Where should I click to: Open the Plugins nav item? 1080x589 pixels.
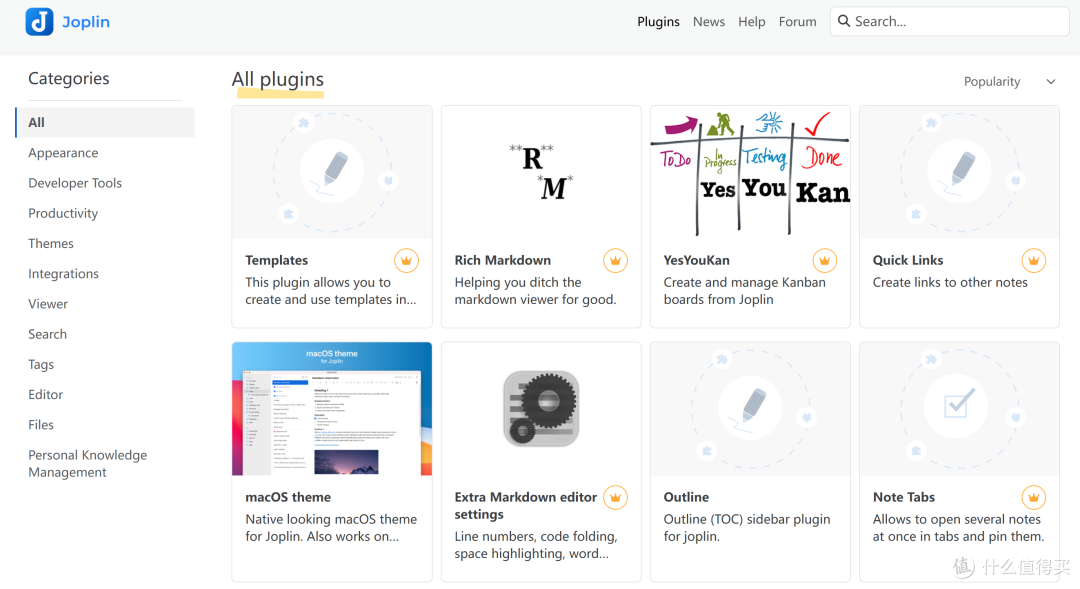point(658,21)
